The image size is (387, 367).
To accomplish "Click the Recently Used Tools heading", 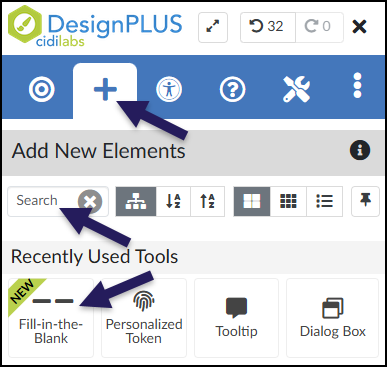I will [95, 257].
